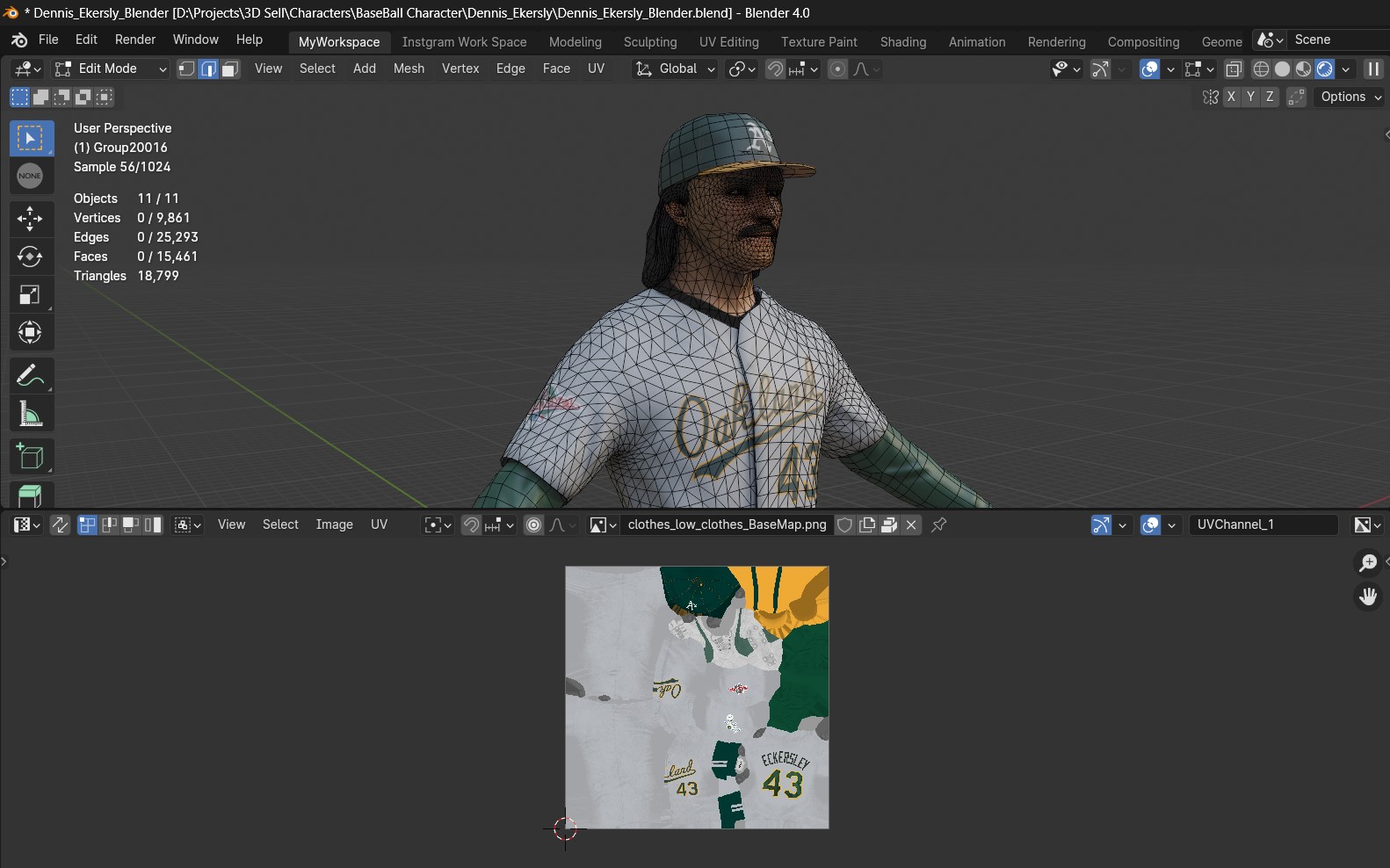Click the UVChannel_1 UV map field
The height and width of the screenshot is (868, 1390).
(x=1263, y=524)
